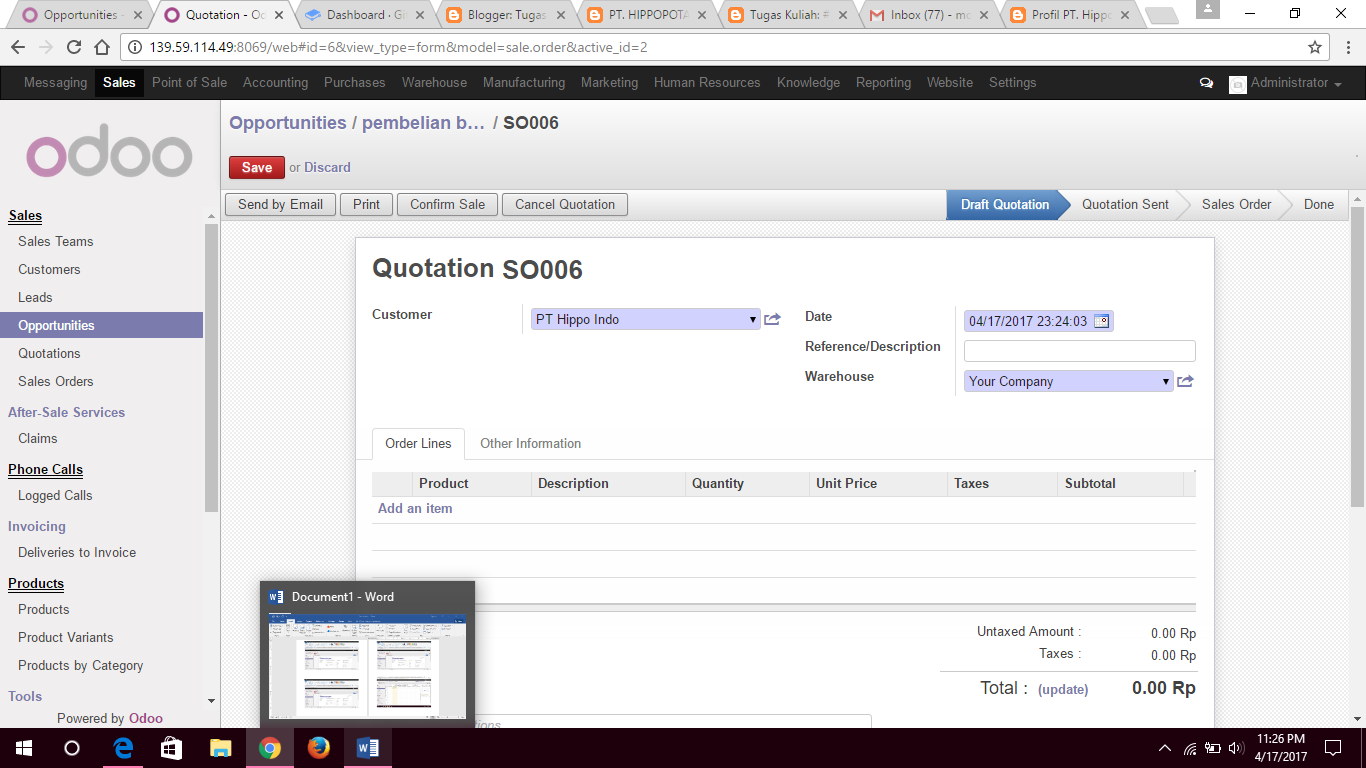Click the Print button
The image size is (1366, 768).
coord(367,205)
